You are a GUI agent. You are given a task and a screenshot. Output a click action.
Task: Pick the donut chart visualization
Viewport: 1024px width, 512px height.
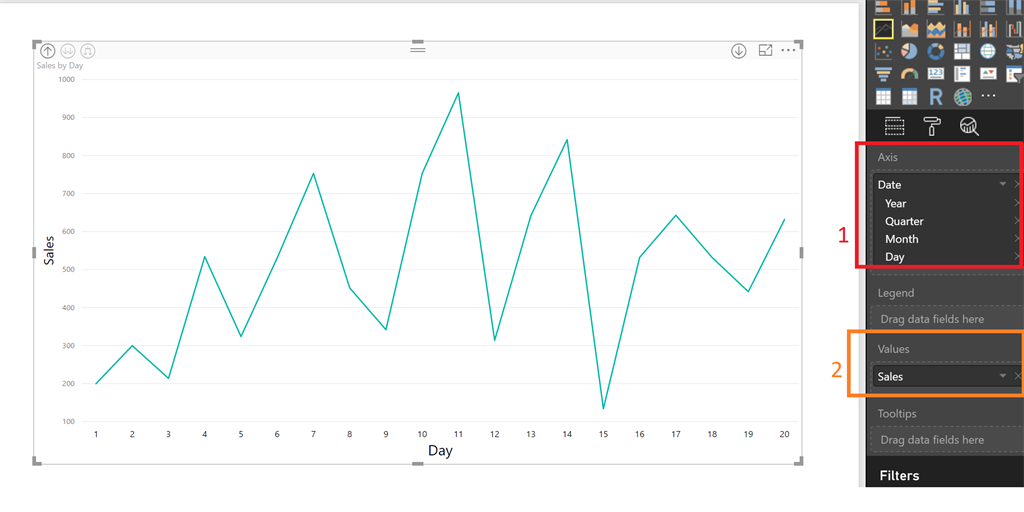(x=936, y=51)
